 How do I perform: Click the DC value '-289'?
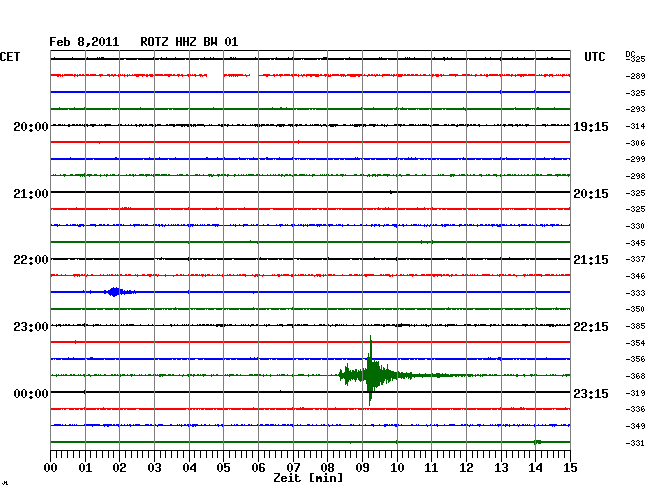click(x=635, y=76)
